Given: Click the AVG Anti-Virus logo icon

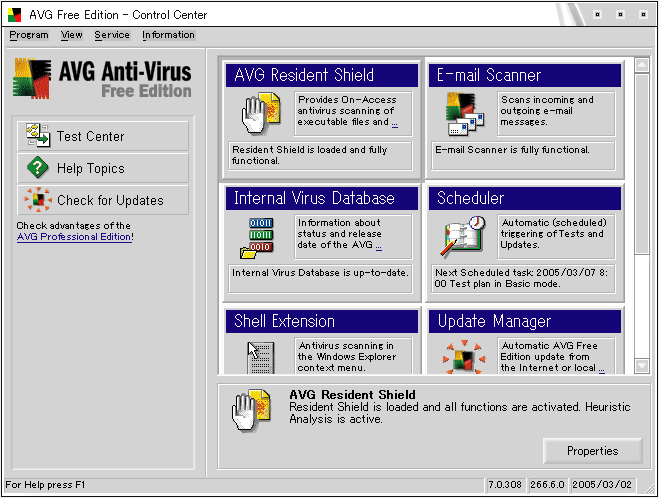Looking at the screenshot, I should pos(32,77).
